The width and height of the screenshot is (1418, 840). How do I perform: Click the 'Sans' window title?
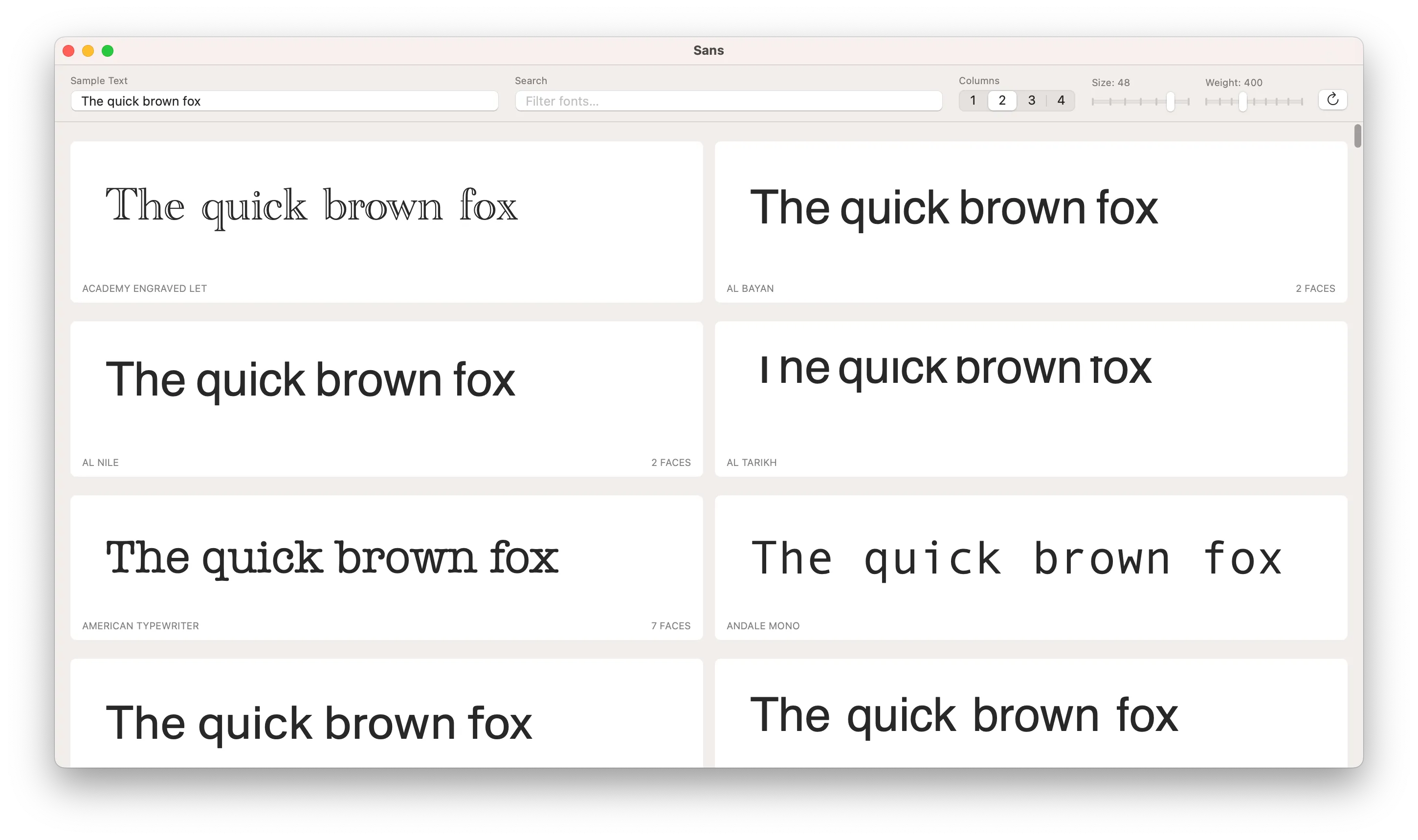coord(708,50)
